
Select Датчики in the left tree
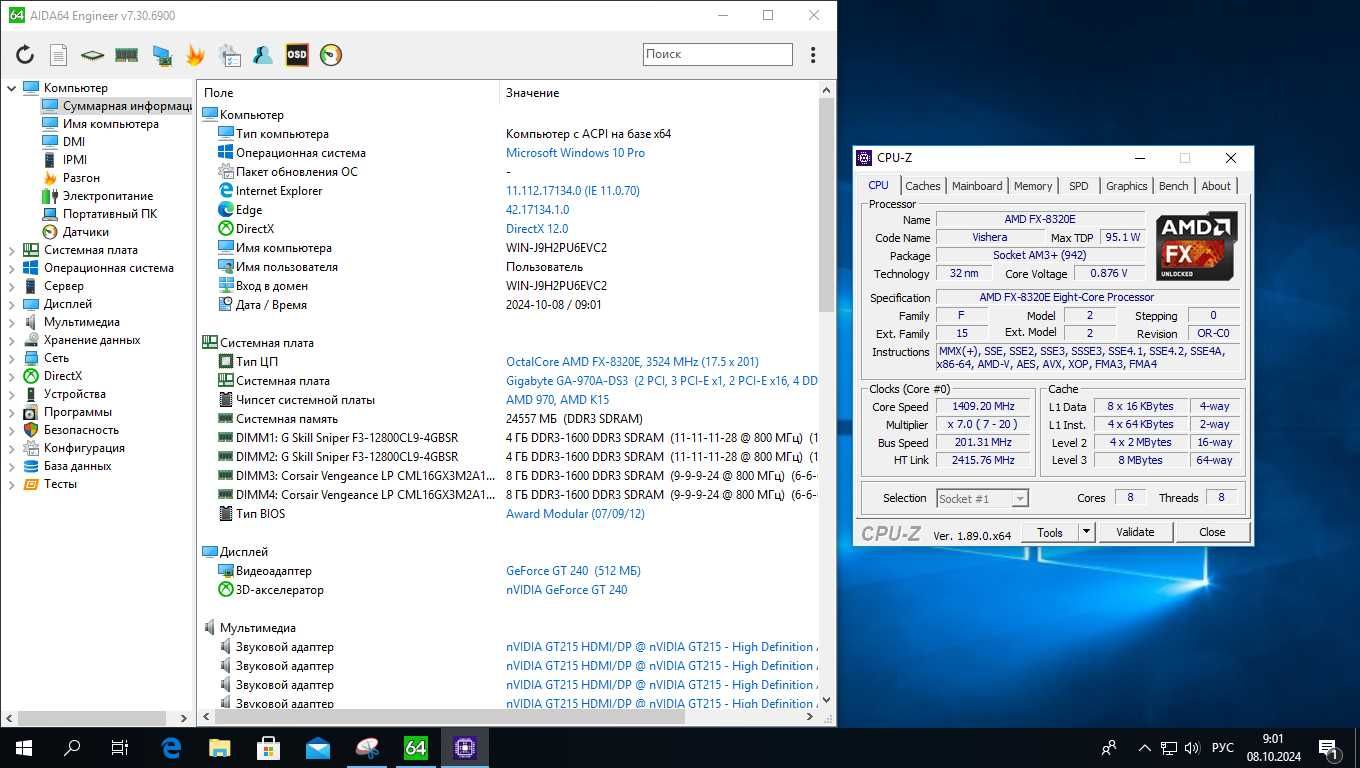coord(86,232)
